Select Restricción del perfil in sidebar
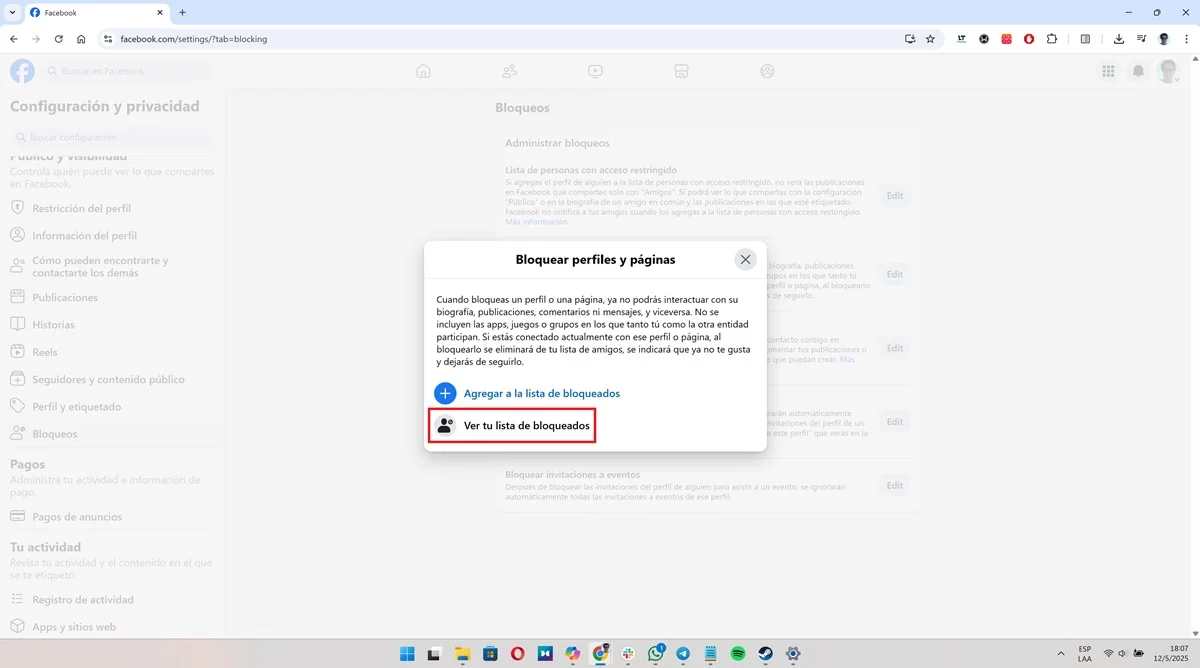Viewport: 1200px width, 668px height. click(81, 208)
